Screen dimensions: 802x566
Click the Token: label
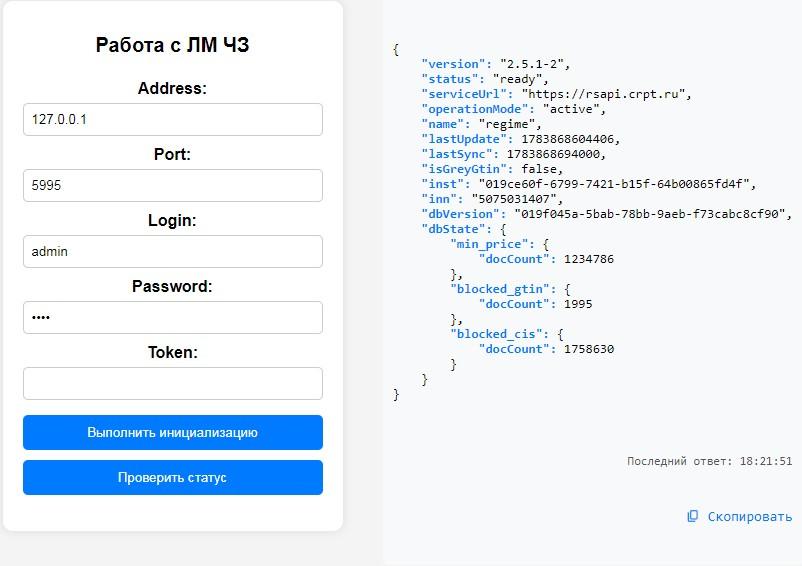[173, 352]
